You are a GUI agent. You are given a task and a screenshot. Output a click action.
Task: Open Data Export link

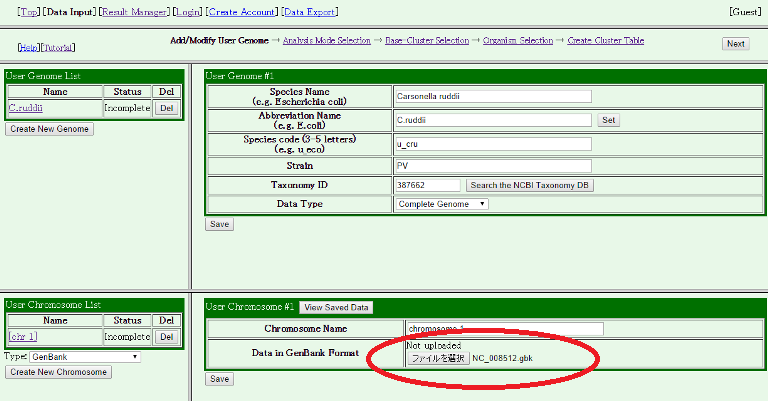click(309, 12)
